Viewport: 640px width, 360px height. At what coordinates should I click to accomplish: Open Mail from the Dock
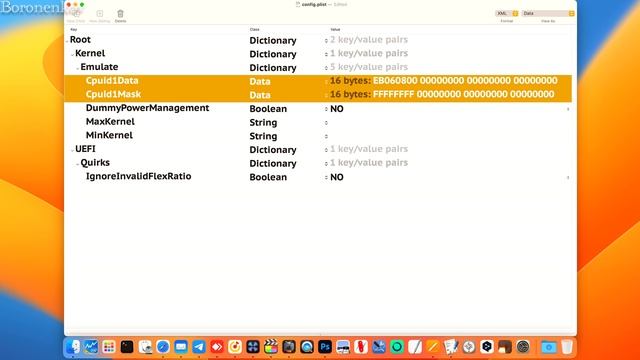pos(181,347)
